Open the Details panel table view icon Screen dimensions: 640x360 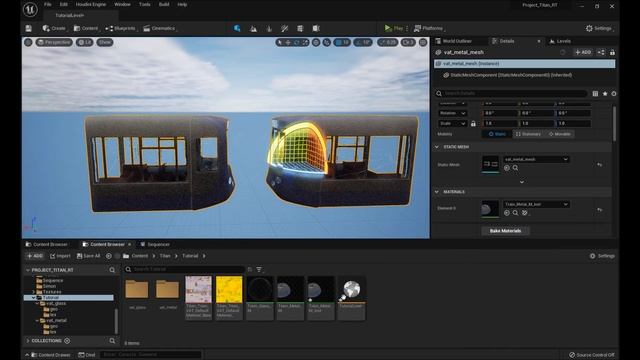click(595, 93)
